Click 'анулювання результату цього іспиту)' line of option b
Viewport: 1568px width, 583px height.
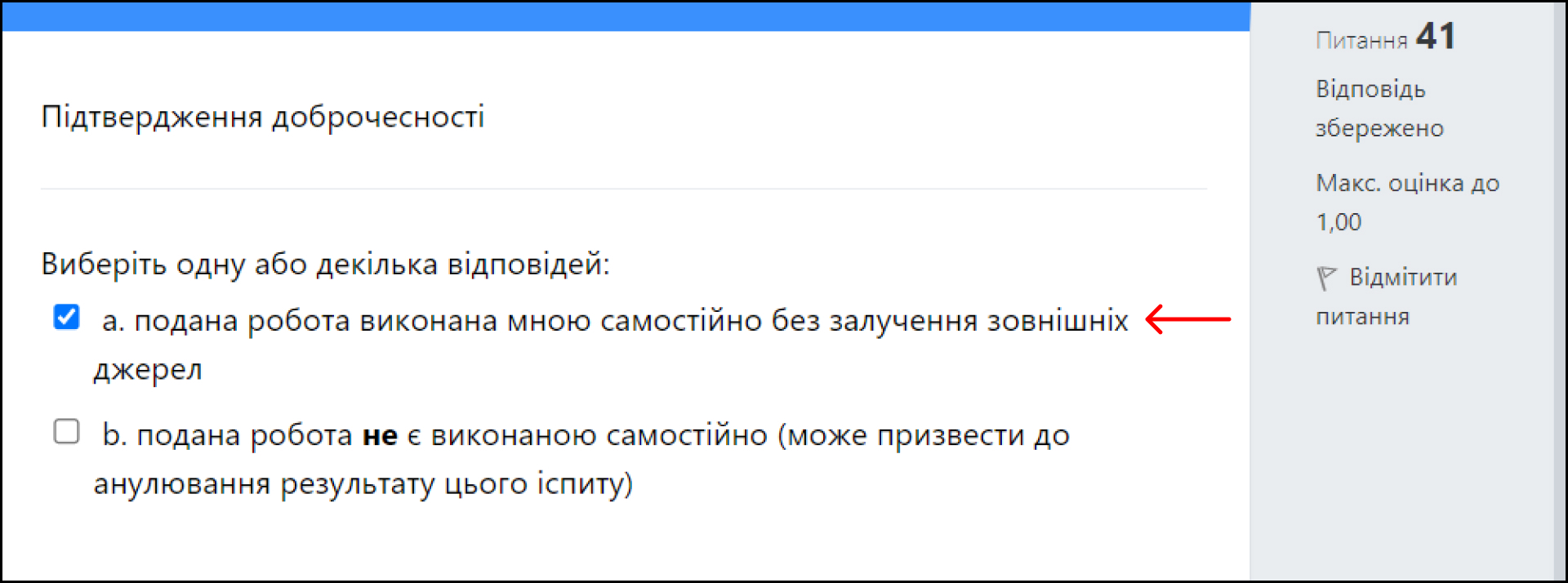(x=363, y=484)
